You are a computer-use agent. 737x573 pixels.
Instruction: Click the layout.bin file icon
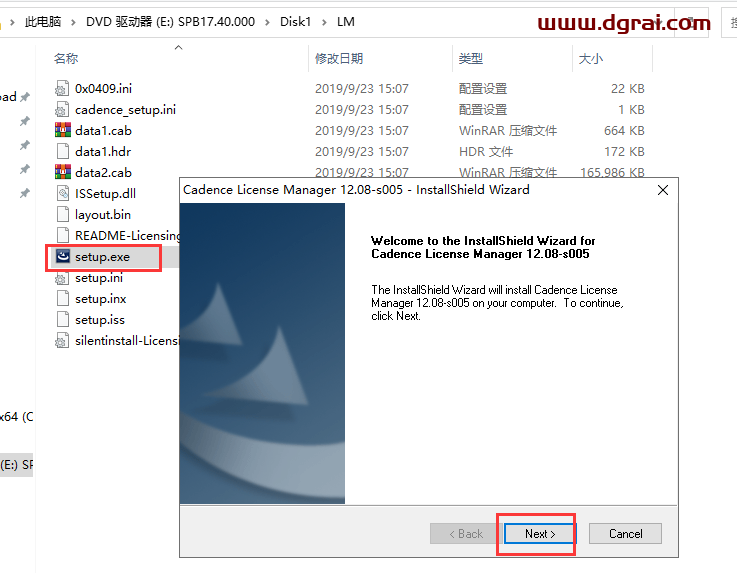coord(63,214)
